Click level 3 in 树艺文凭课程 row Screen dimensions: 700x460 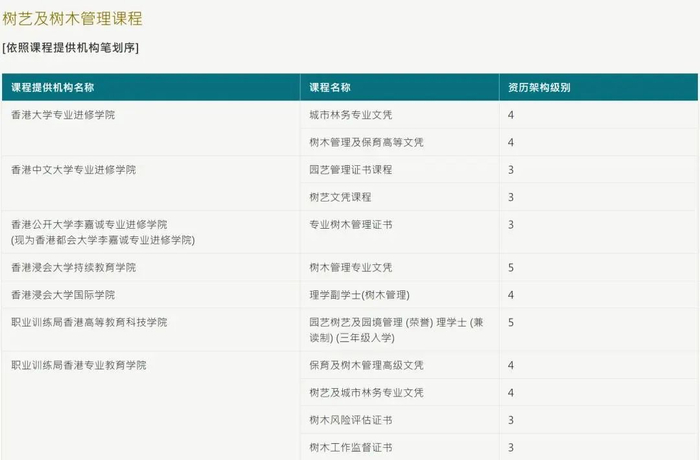(x=511, y=197)
